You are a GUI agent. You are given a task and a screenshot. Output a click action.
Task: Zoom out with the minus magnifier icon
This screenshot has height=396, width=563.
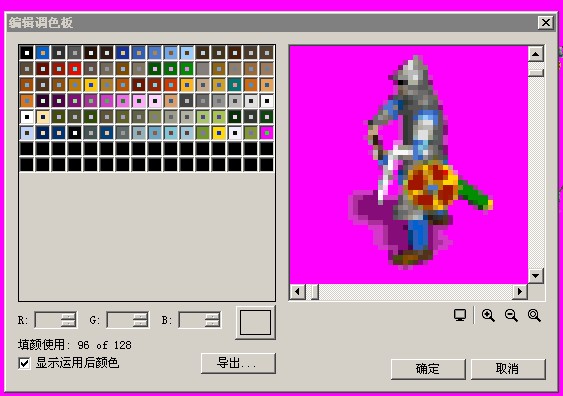pos(511,316)
